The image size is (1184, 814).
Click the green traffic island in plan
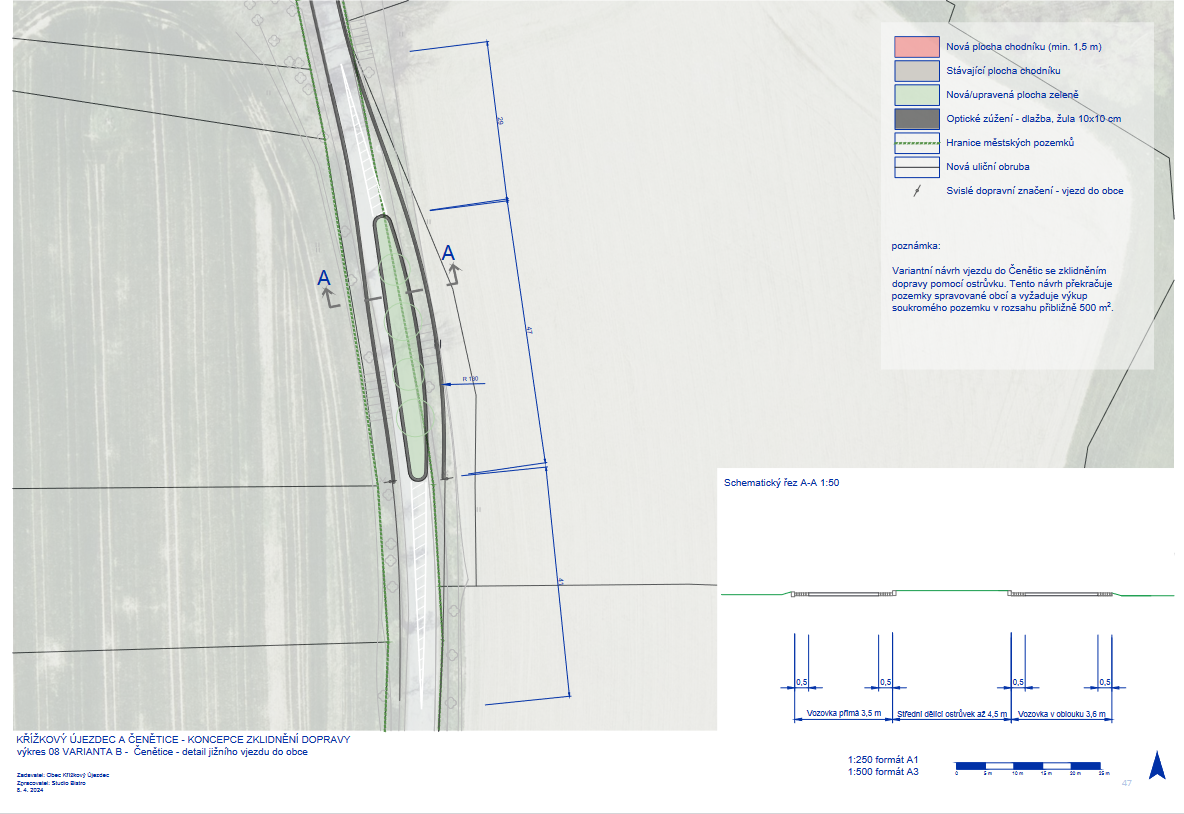click(x=403, y=340)
